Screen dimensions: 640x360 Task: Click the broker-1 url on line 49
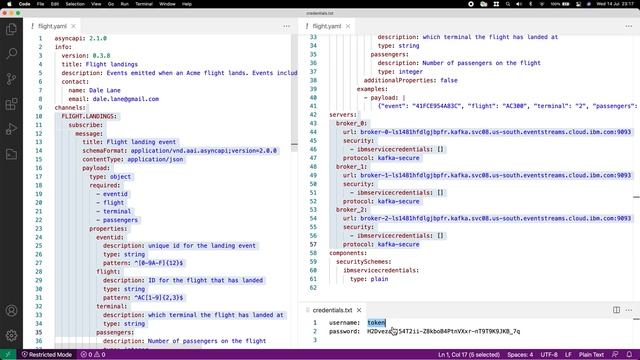tap(496, 175)
